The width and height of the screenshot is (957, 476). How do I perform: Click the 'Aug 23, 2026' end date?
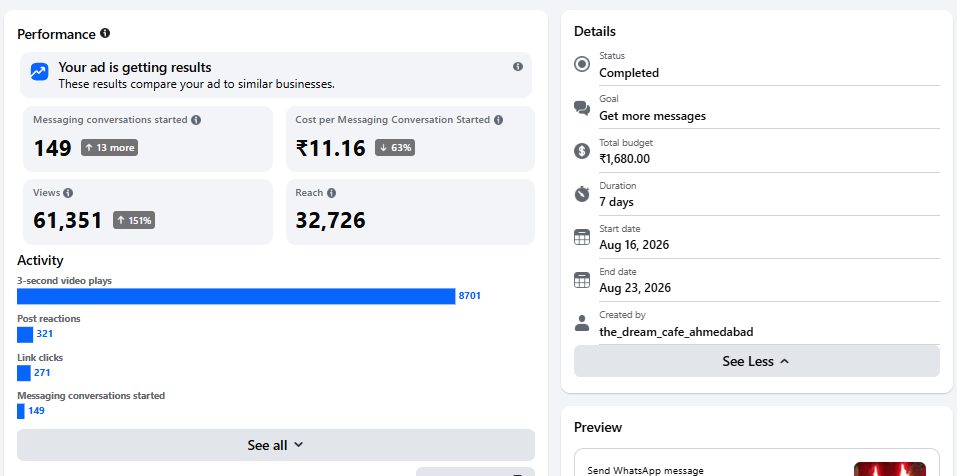pyautogui.click(x=635, y=288)
